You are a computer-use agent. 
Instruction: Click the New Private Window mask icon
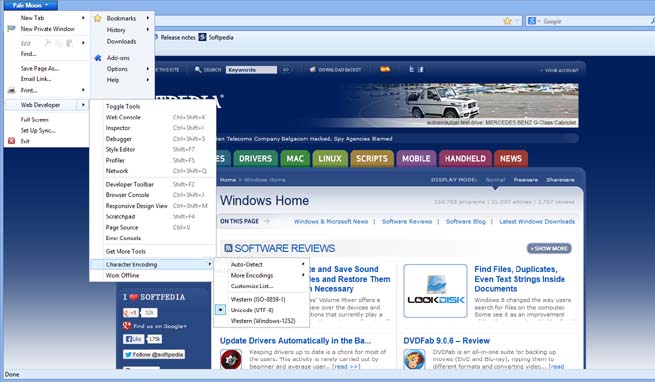(11, 28)
